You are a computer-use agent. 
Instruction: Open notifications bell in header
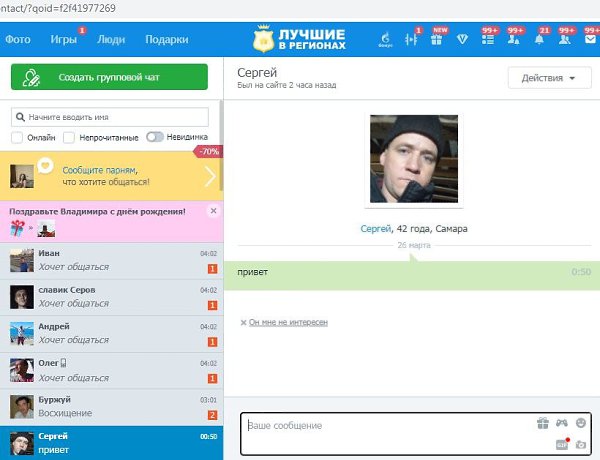[539, 40]
